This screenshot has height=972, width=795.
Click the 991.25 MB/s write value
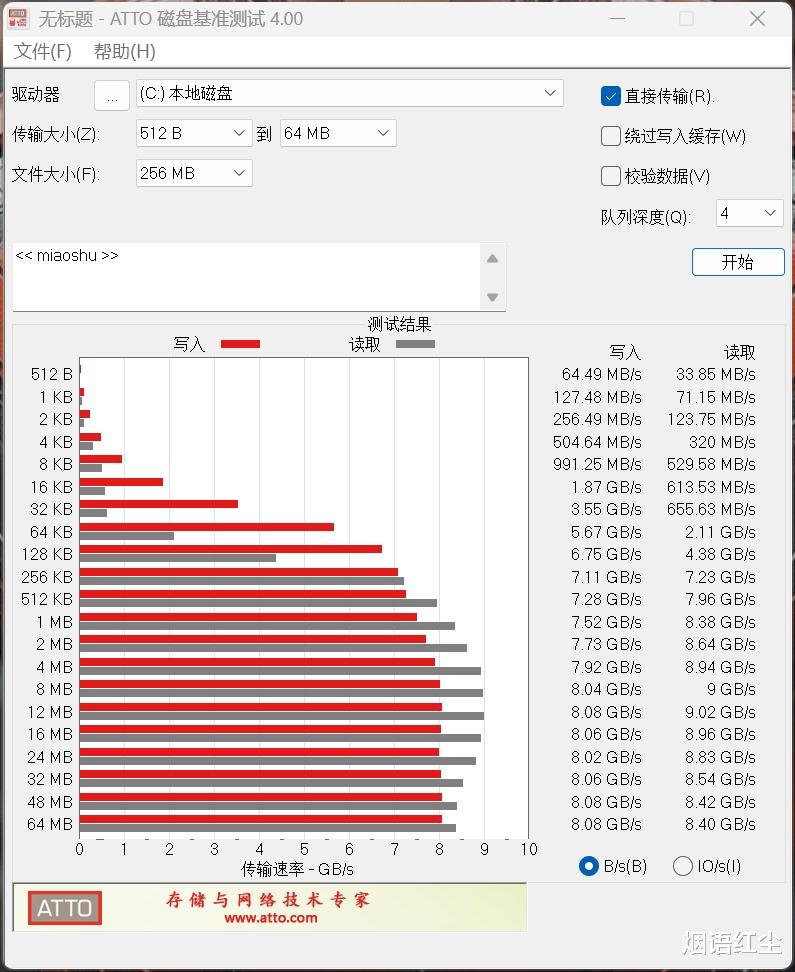597,464
